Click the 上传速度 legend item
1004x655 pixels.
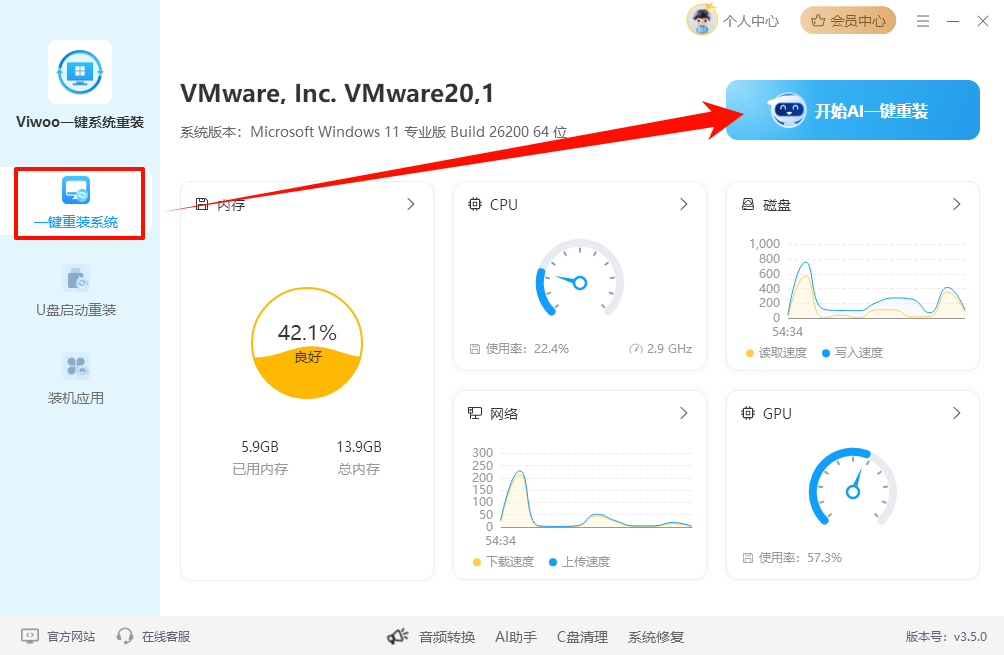(579, 562)
